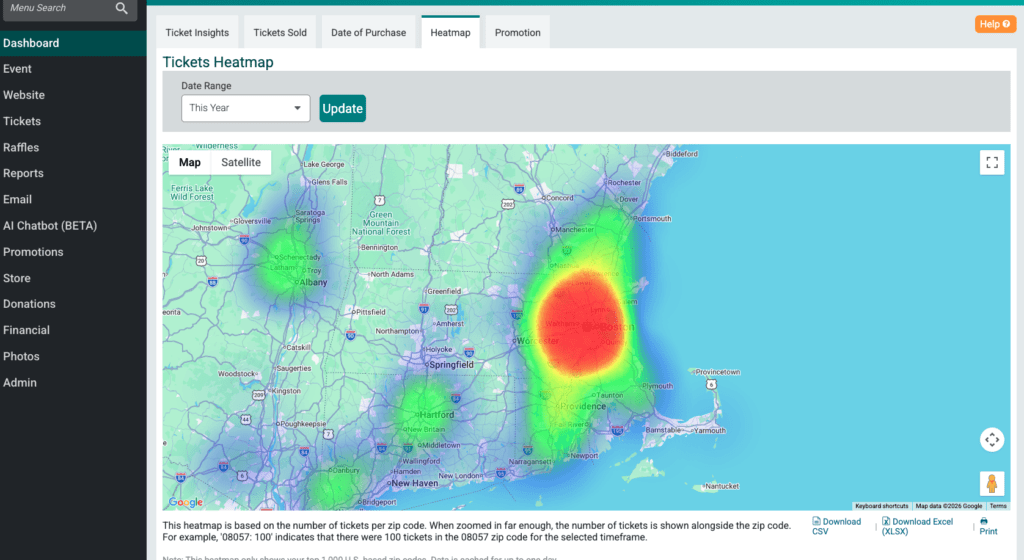The image size is (1024, 560).
Task: Switch map to Satellite view
Action: coord(241,163)
